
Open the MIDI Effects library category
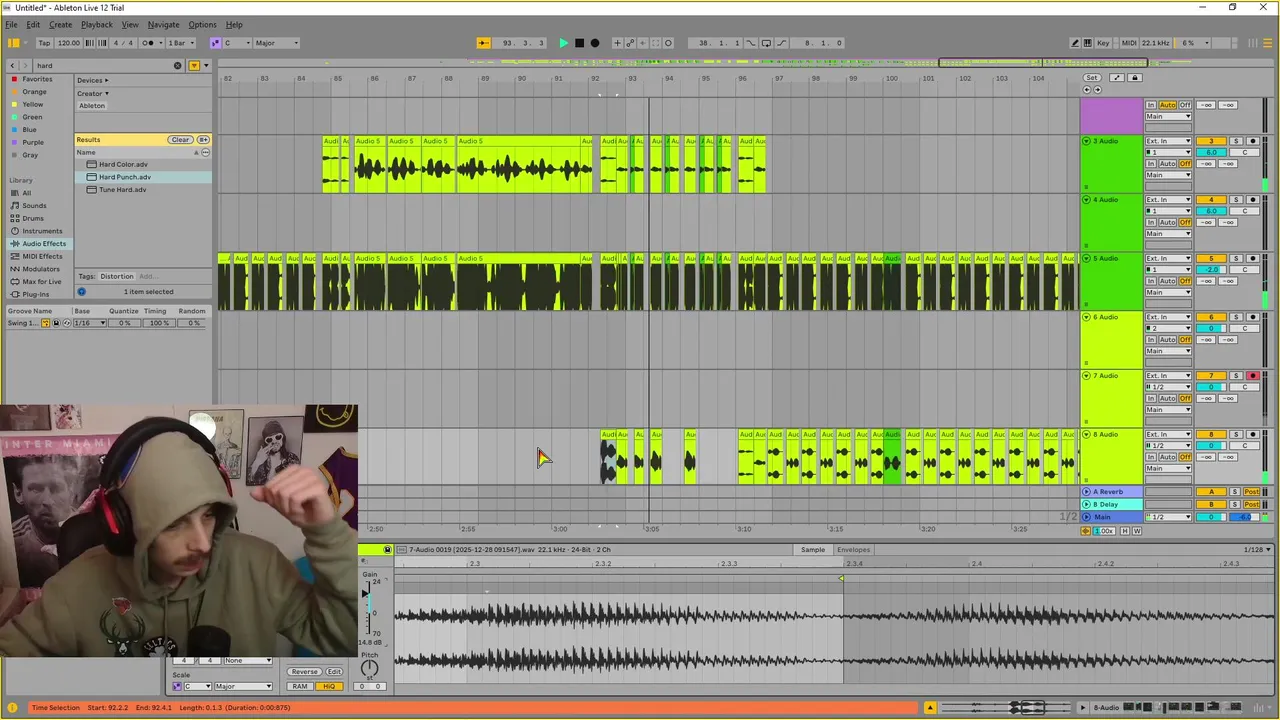pos(42,256)
